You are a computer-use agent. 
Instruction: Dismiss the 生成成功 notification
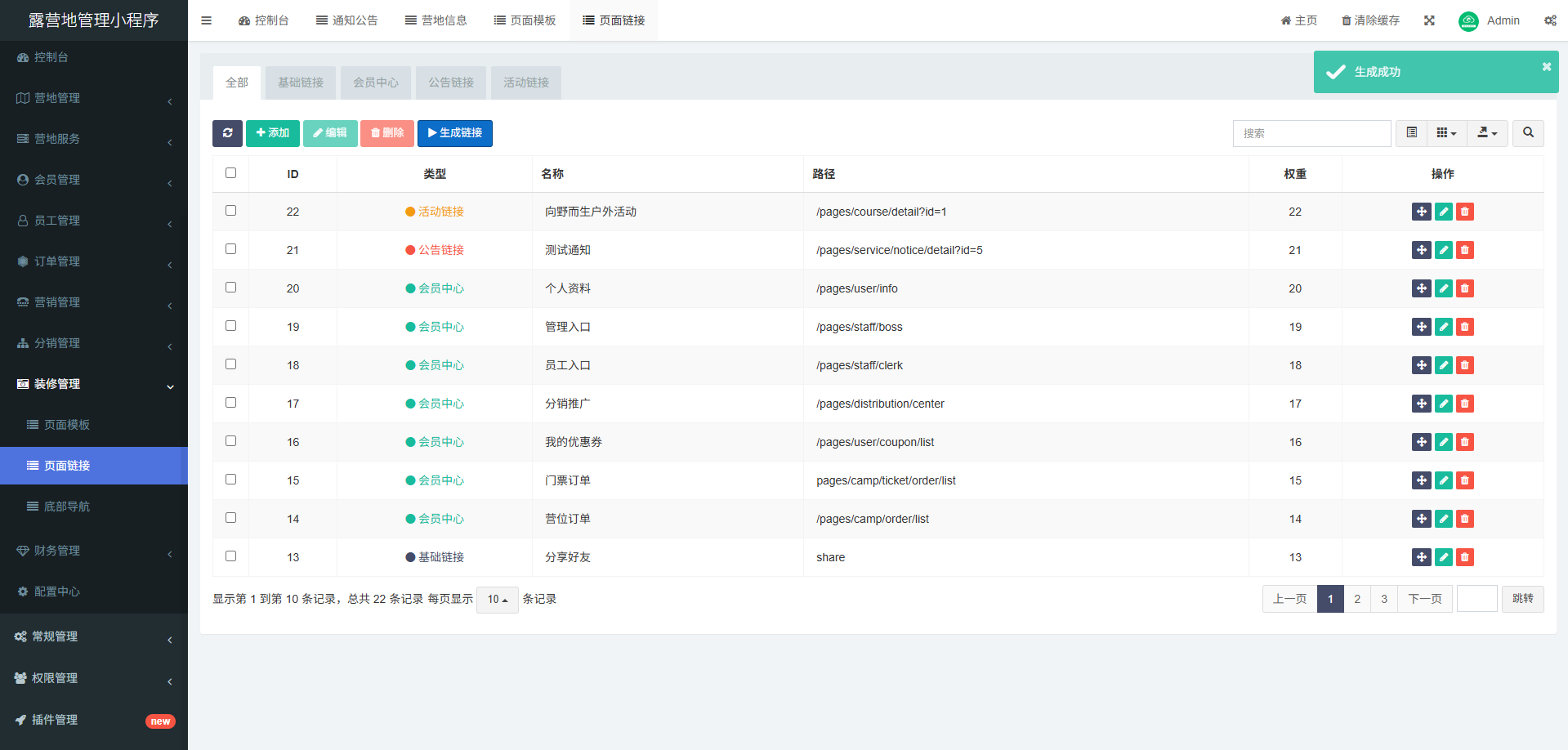pos(1546,67)
